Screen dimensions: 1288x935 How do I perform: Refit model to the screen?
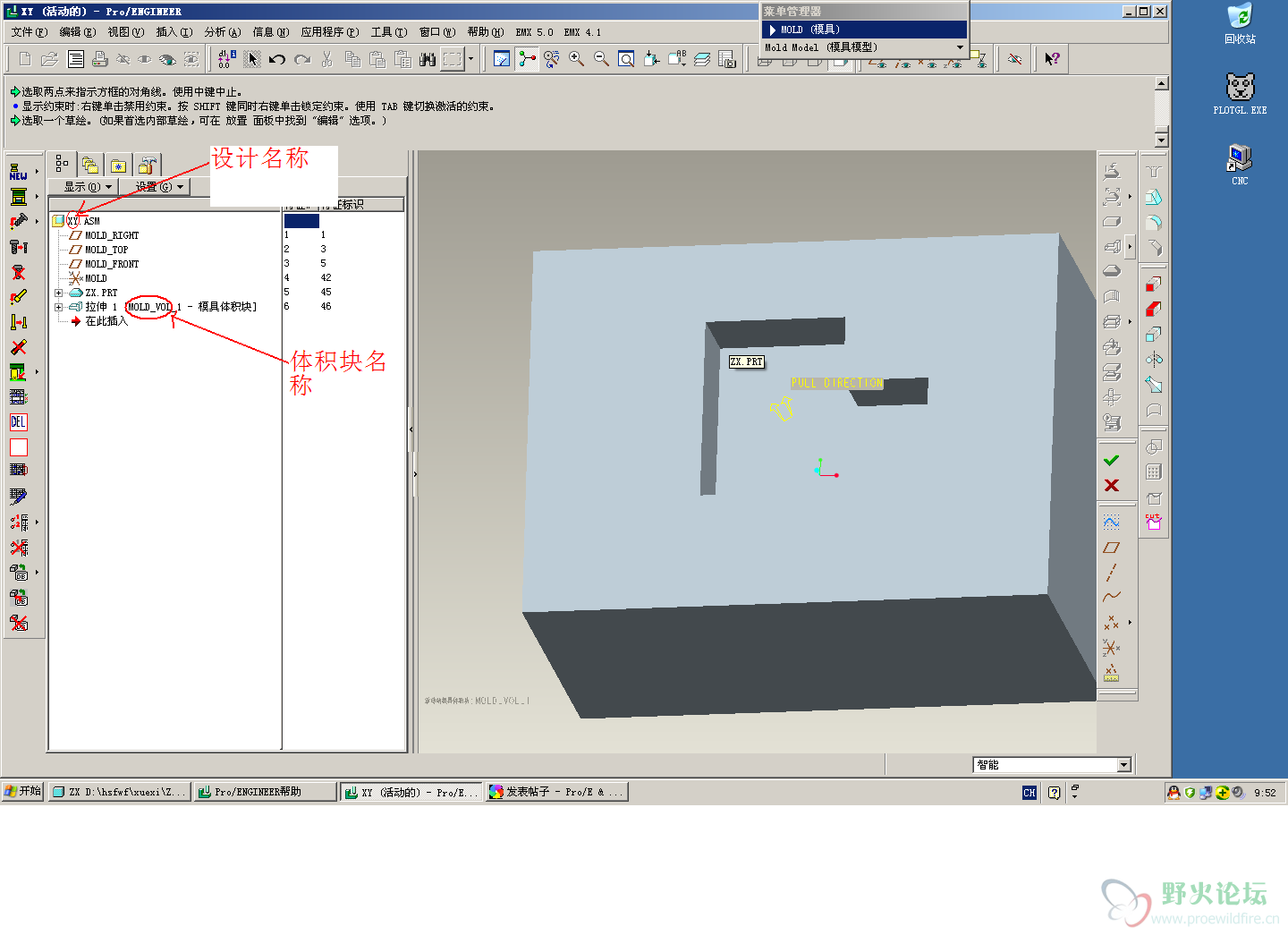click(x=627, y=59)
